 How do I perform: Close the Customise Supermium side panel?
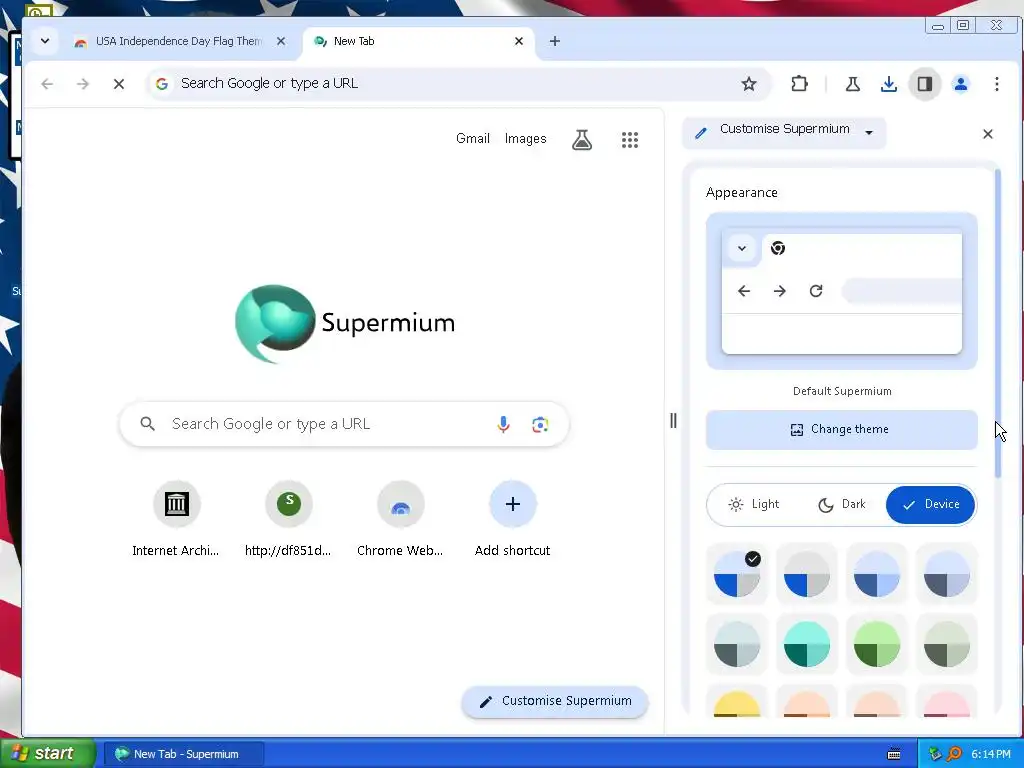pos(987,134)
